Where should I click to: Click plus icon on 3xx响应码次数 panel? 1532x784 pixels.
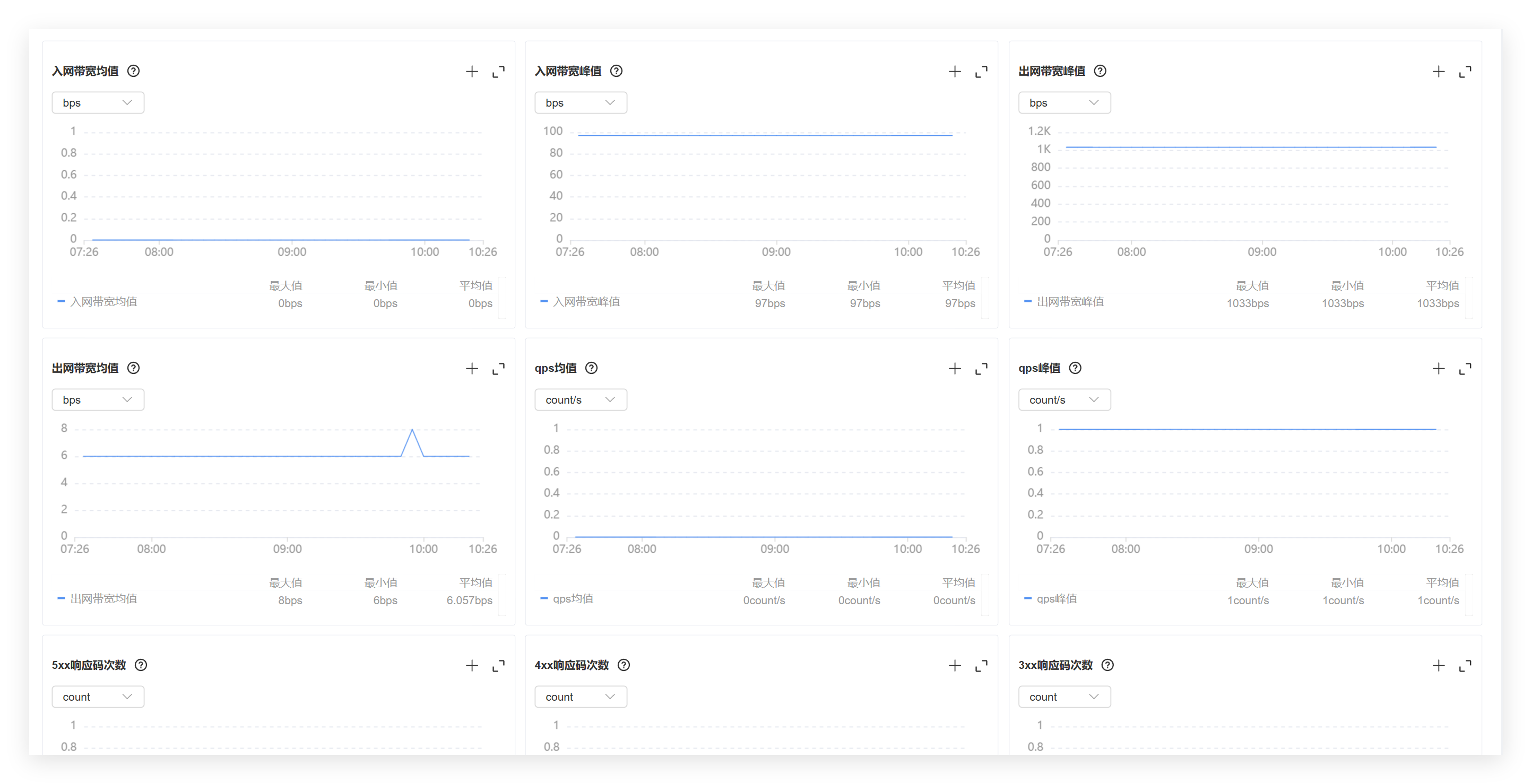(1438, 666)
